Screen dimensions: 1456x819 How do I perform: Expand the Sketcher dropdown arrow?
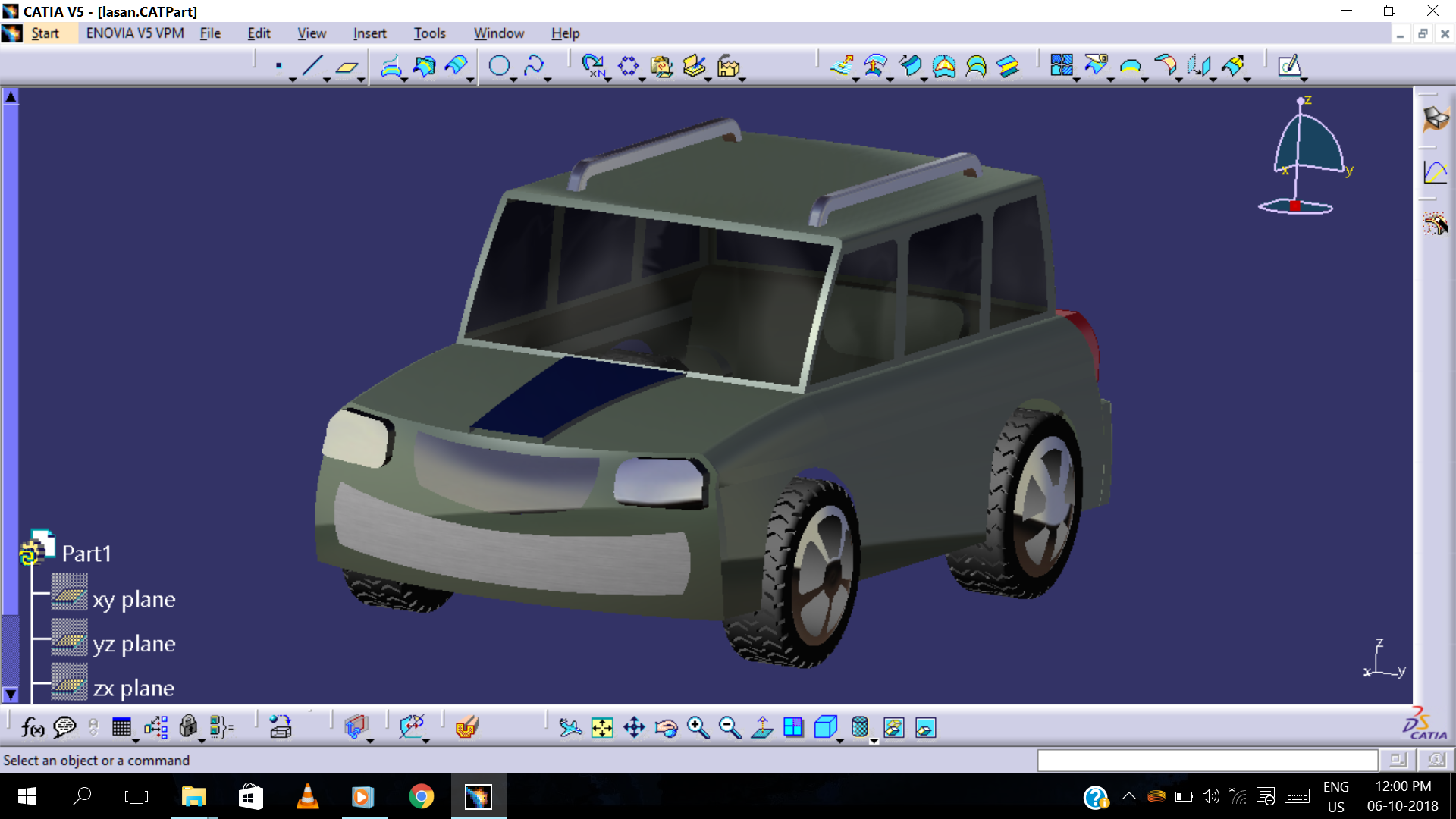(1304, 80)
